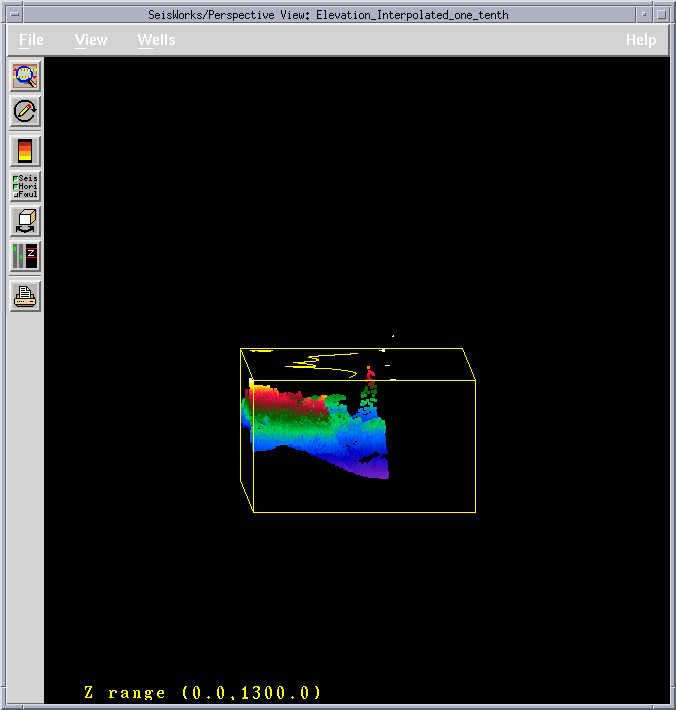Open the Wells menu

click(156, 40)
